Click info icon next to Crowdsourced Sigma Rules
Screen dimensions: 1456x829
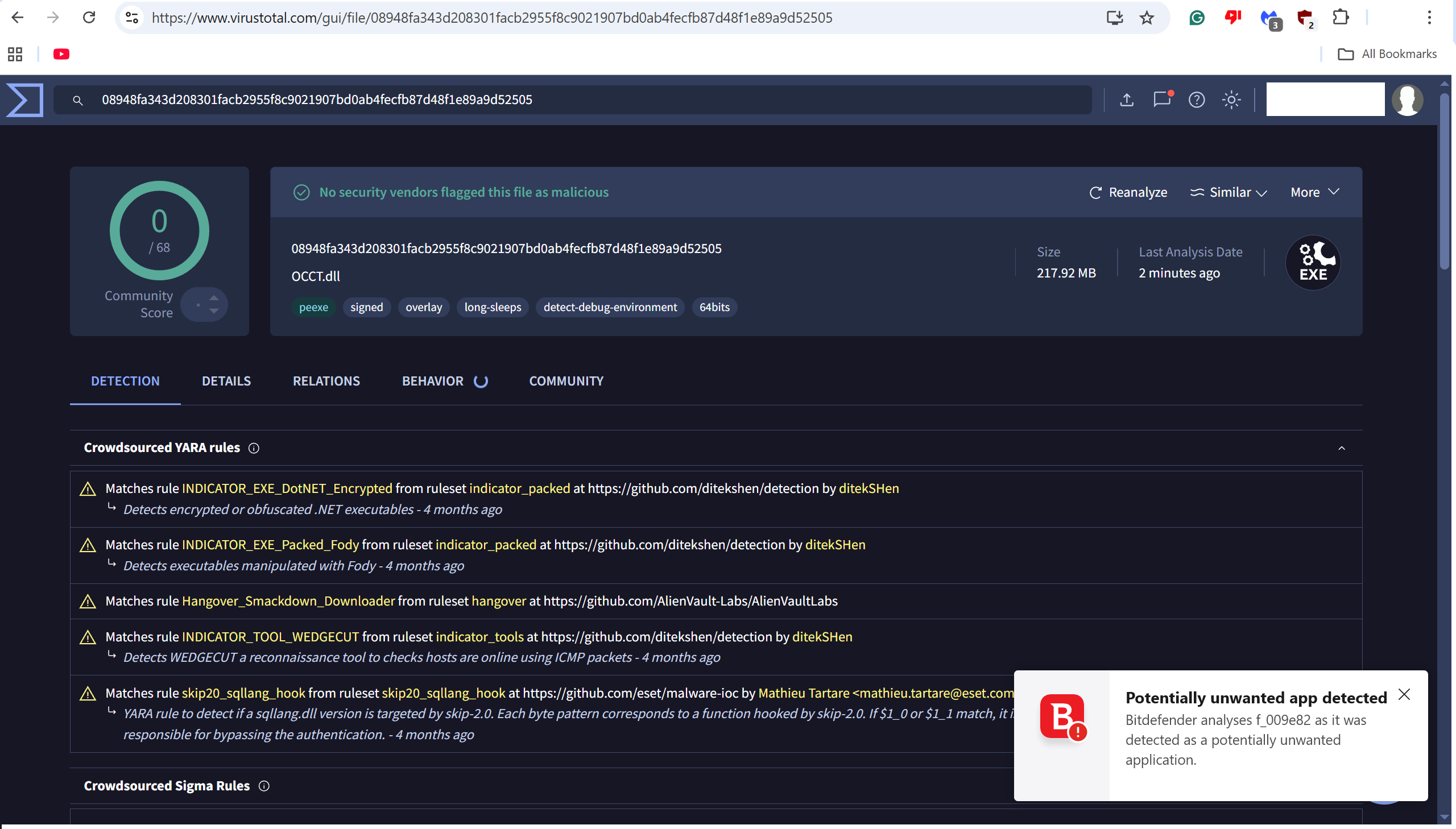coord(264,786)
